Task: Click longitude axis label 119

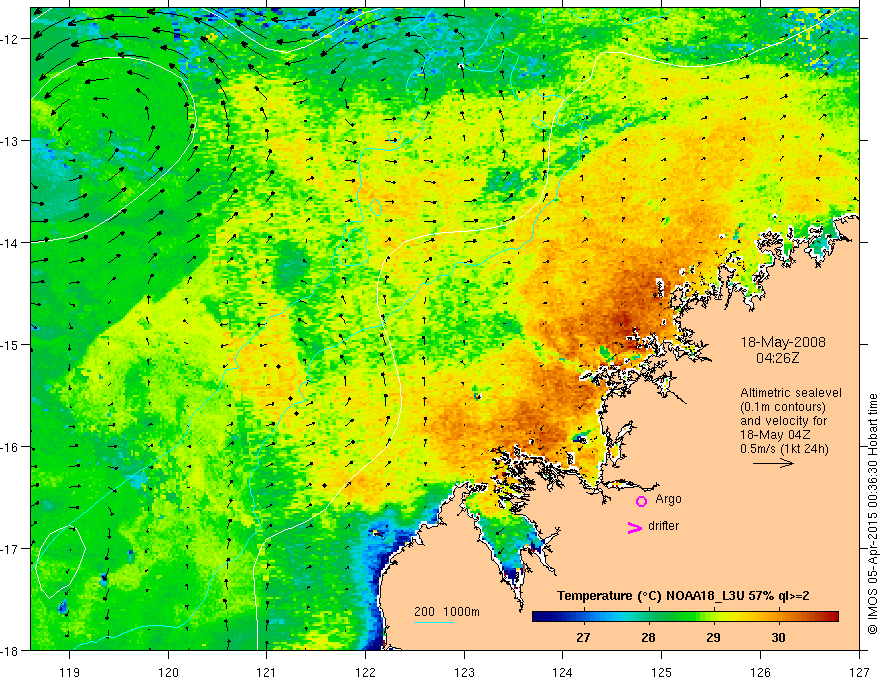Action: point(70,673)
